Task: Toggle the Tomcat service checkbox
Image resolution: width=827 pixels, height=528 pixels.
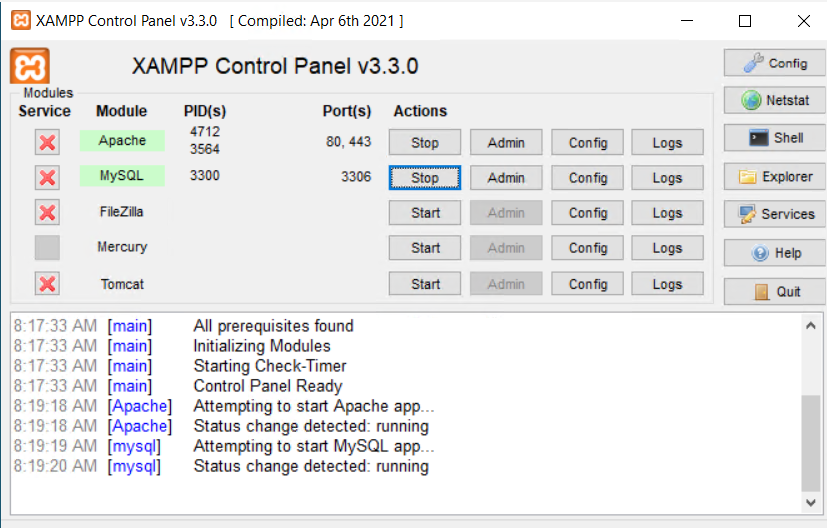Action: tap(47, 284)
